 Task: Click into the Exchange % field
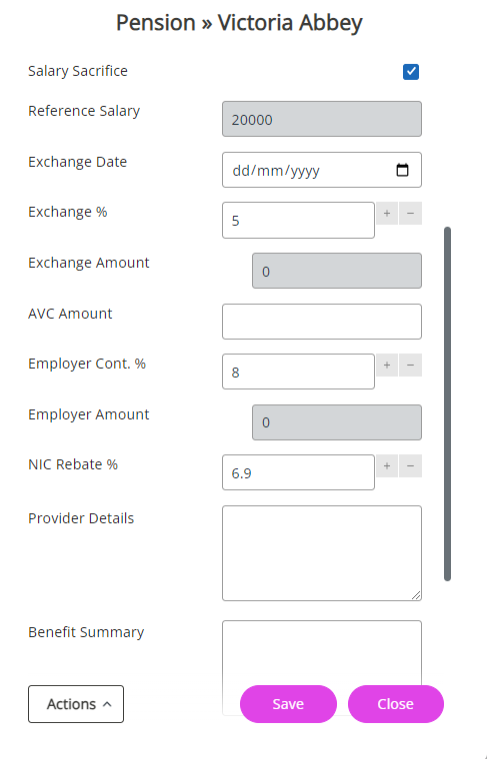click(x=298, y=220)
